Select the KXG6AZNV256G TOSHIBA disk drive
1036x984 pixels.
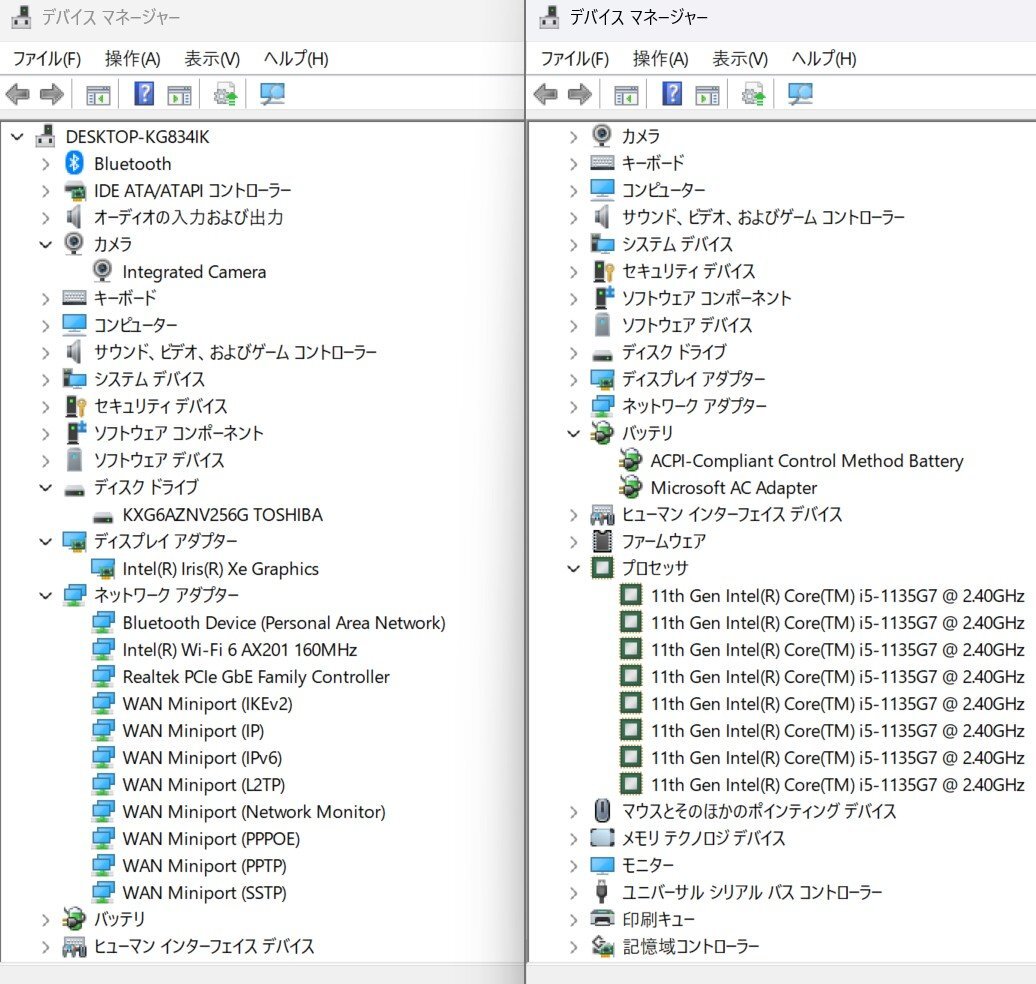pyautogui.click(x=222, y=515)
